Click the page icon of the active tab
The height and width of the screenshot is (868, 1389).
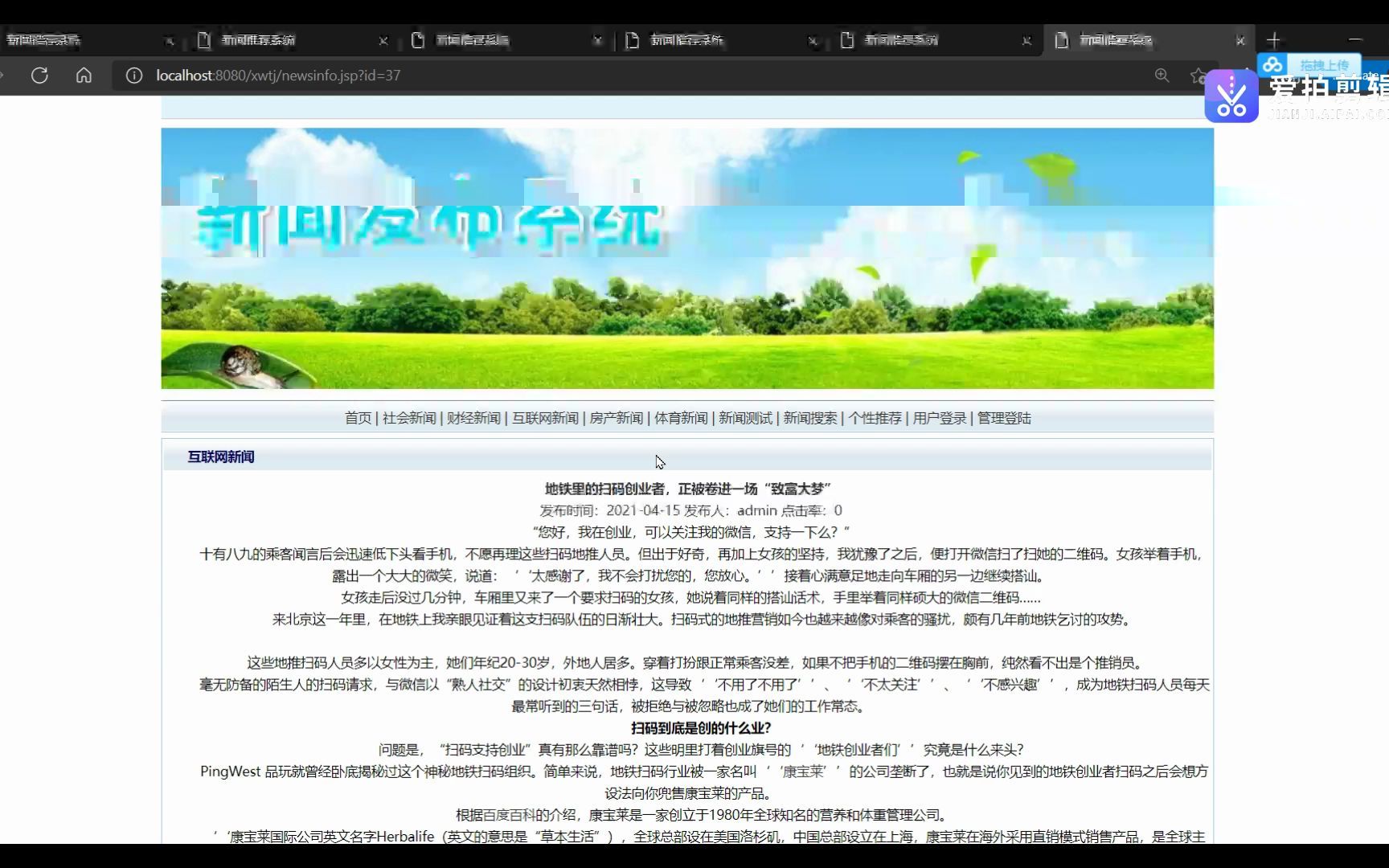pos(1062,40)
